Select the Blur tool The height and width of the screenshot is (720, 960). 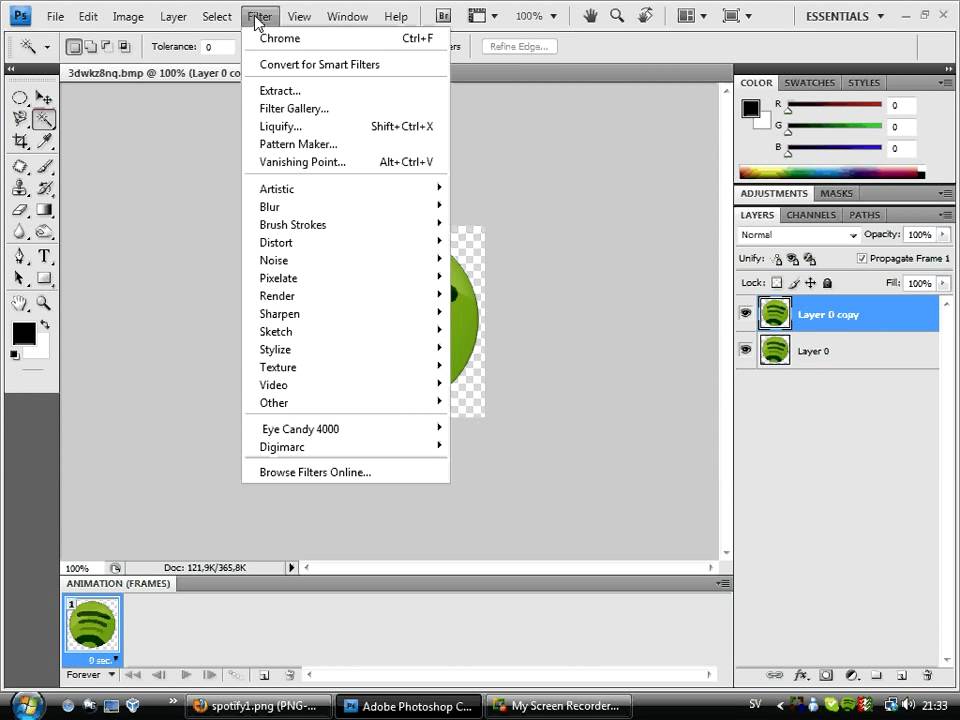pos(20,231)
